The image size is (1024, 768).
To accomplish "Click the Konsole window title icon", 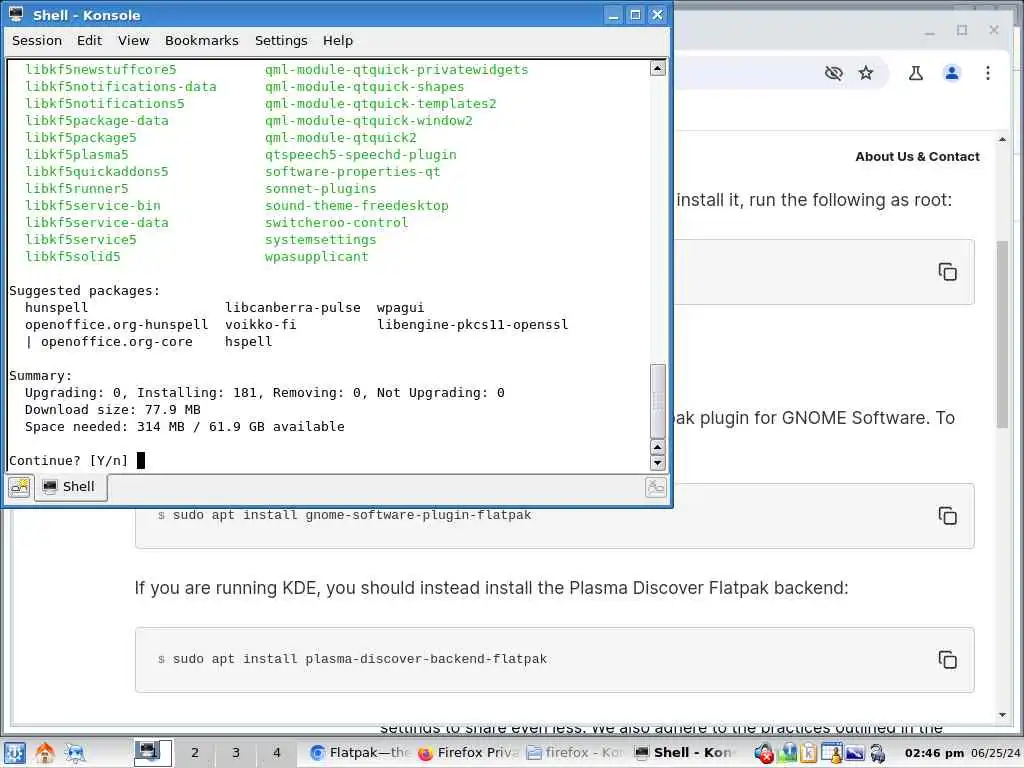I will tap(16, 14).
